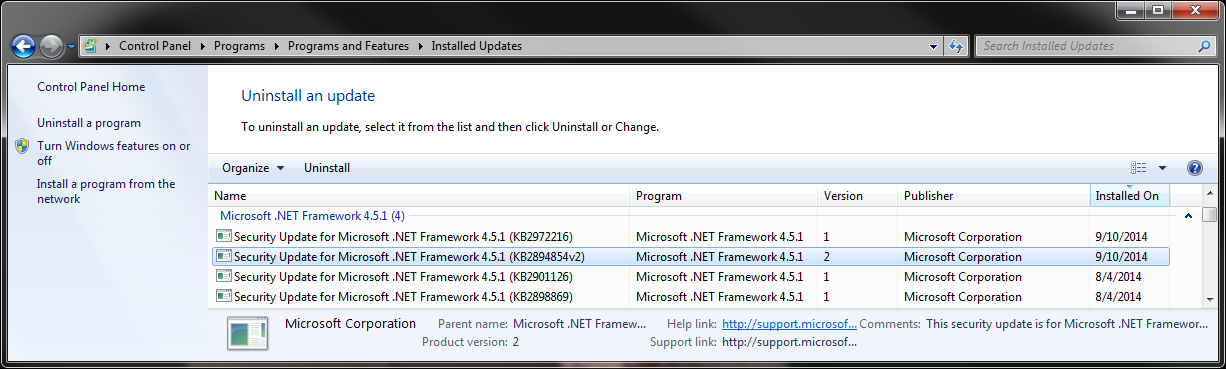Click the refresh icon beside address bar
The height and width of the screenshot is (369, 1226).
(957, 46)
